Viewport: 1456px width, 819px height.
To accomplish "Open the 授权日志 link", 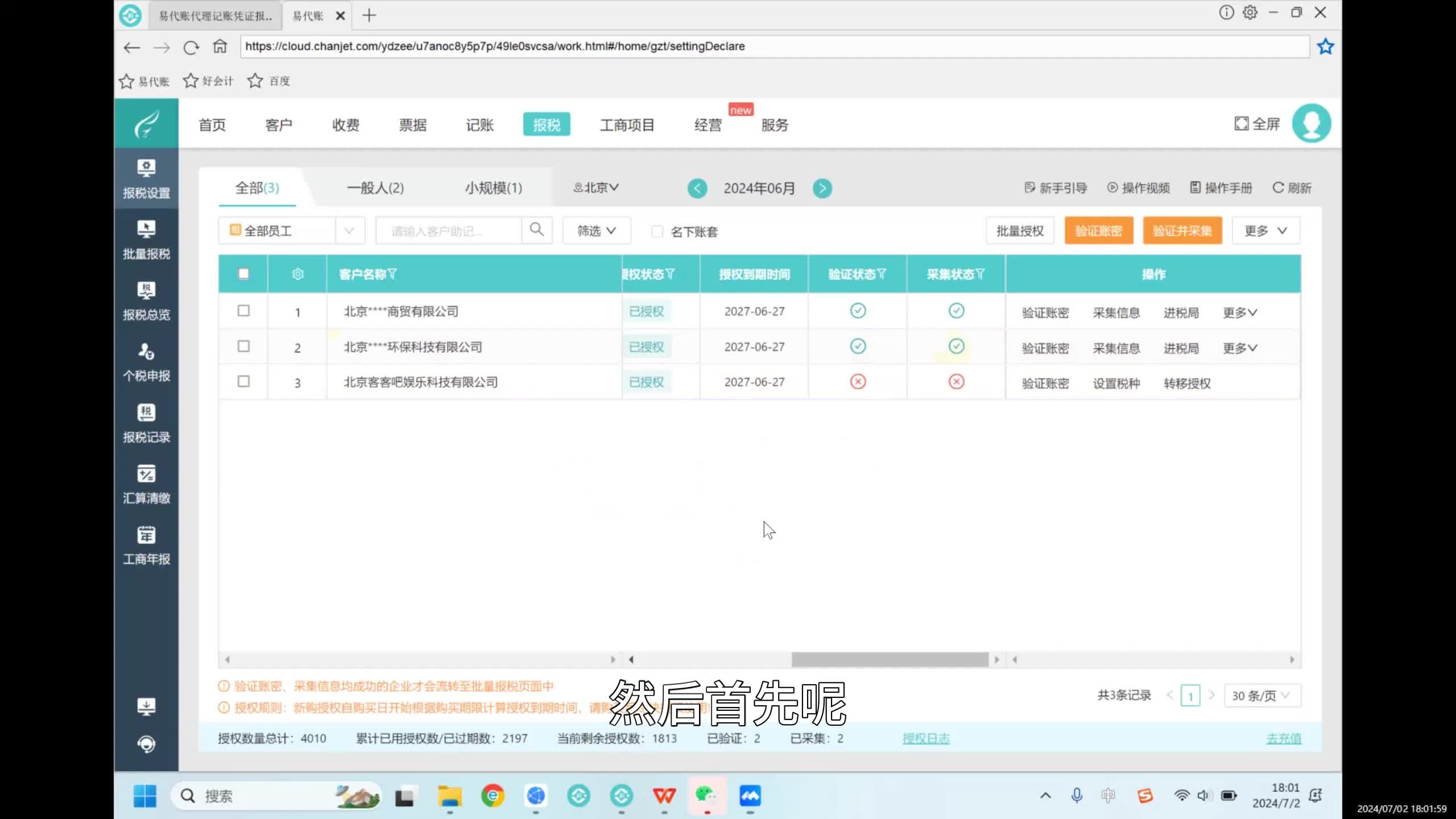I will pyautogui.click(x=926, y=738).
